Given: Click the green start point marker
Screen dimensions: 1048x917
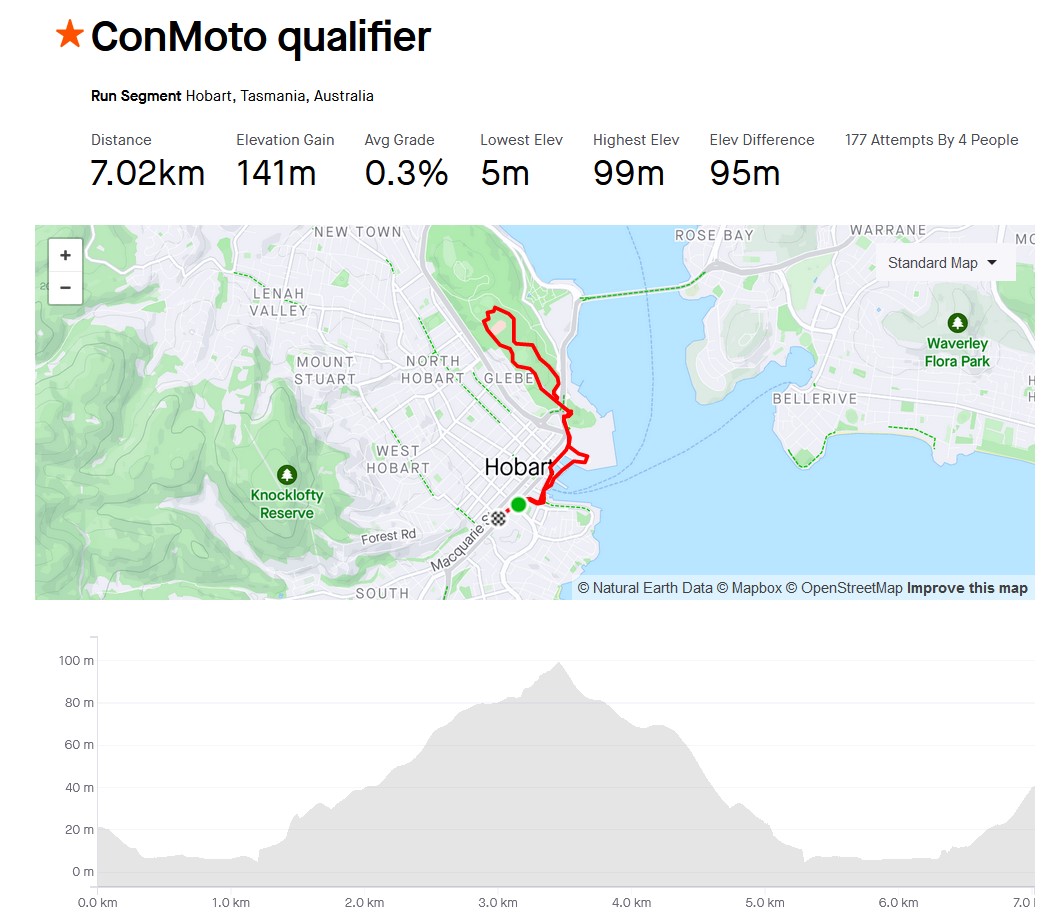Looking at the screenshot, I should tap(518, 504).
